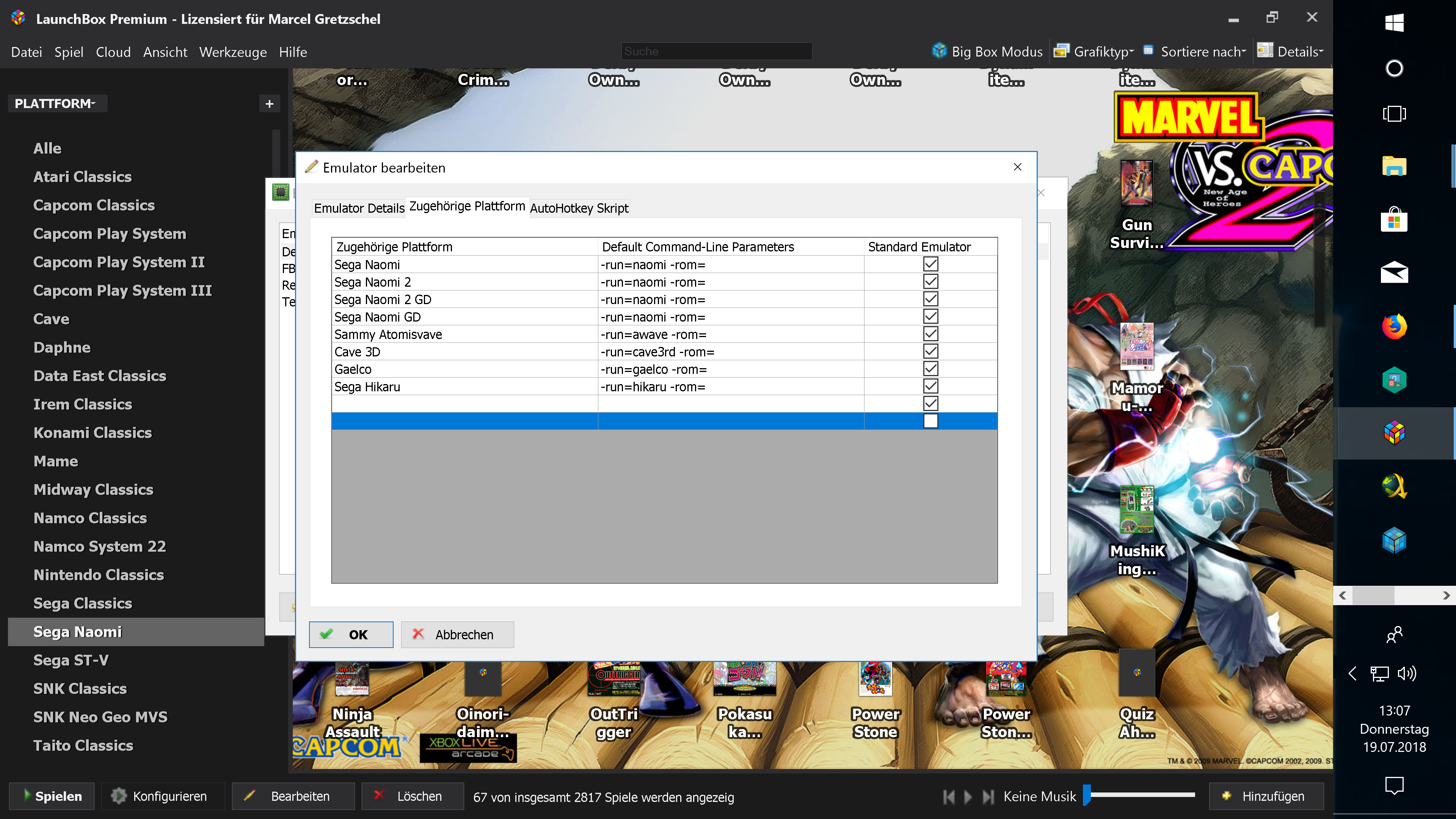Toggle Standard Emulator for Gaelco

[930, 369]
